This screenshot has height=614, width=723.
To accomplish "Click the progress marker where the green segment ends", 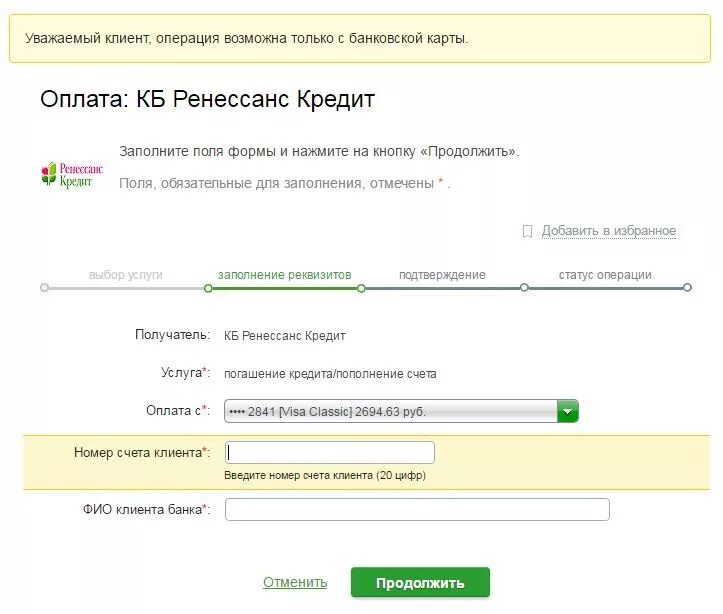I will [361, 289].
